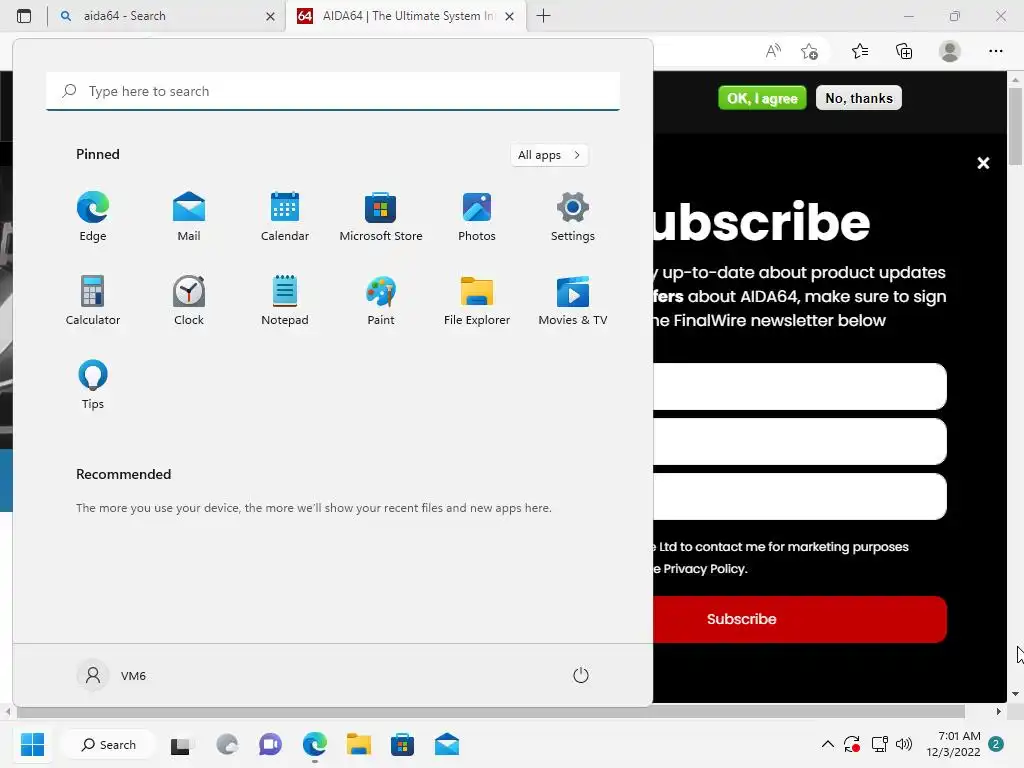Open network status tray icon
The image size is (1024, 768).
coord(880,744)
